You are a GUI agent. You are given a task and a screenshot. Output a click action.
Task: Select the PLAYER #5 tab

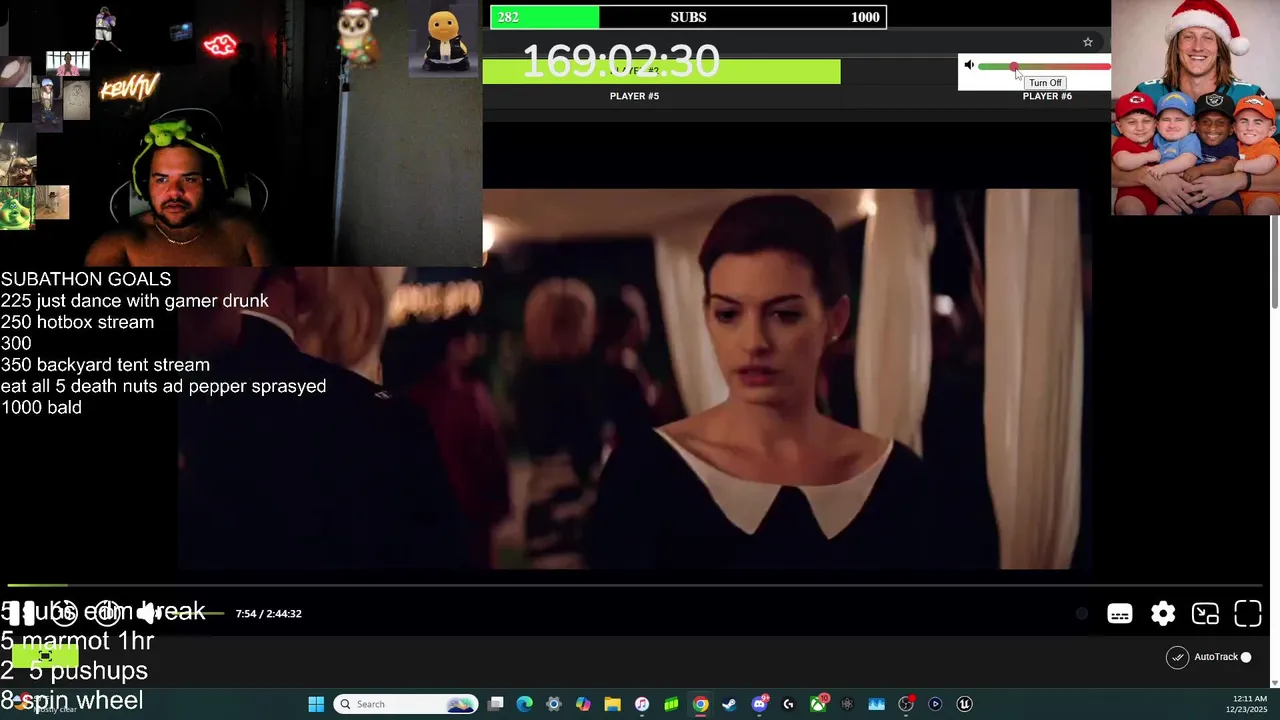[x=634, y=96]
